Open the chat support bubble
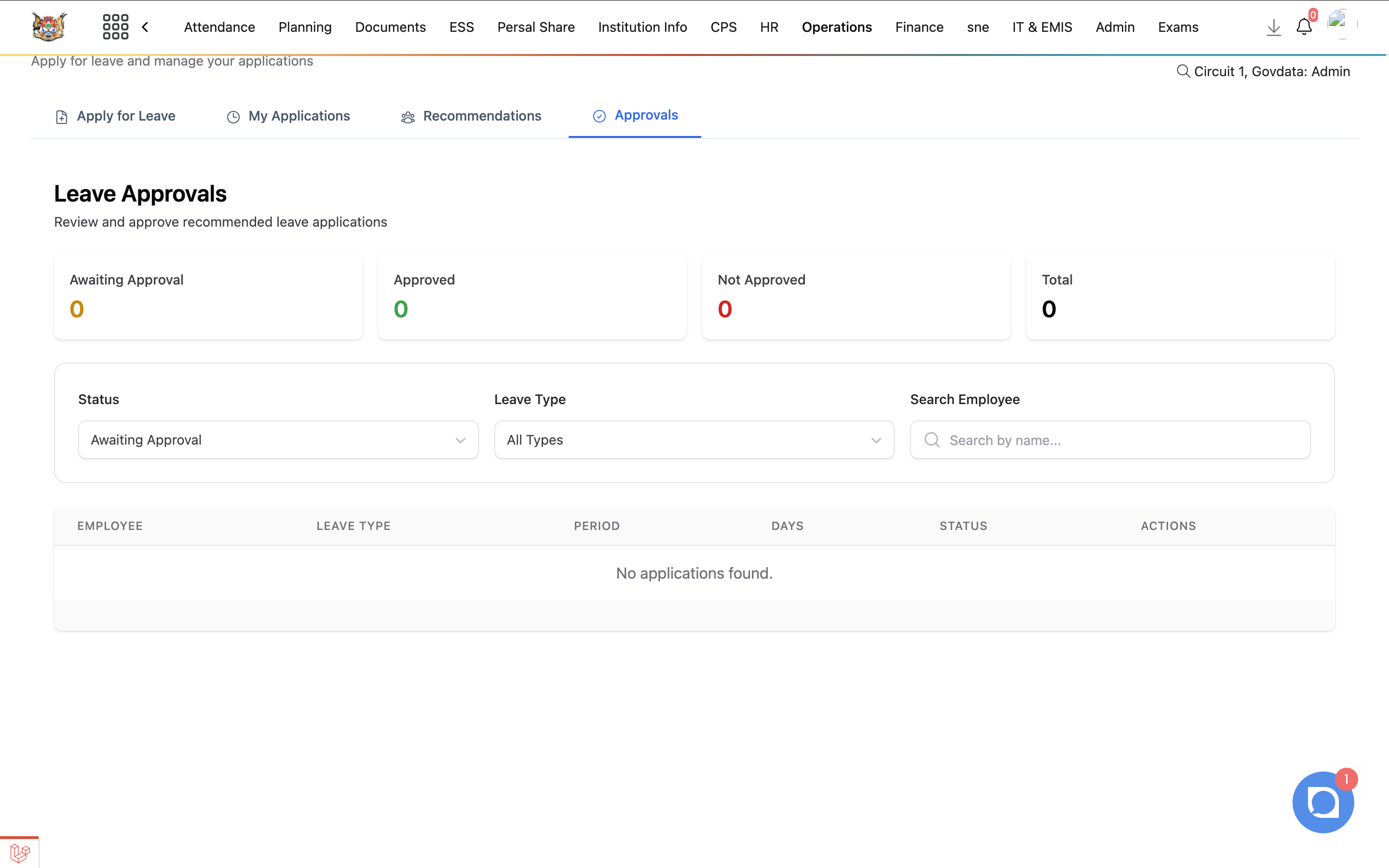1389x868 pixels. click(x=1322, y=802)
